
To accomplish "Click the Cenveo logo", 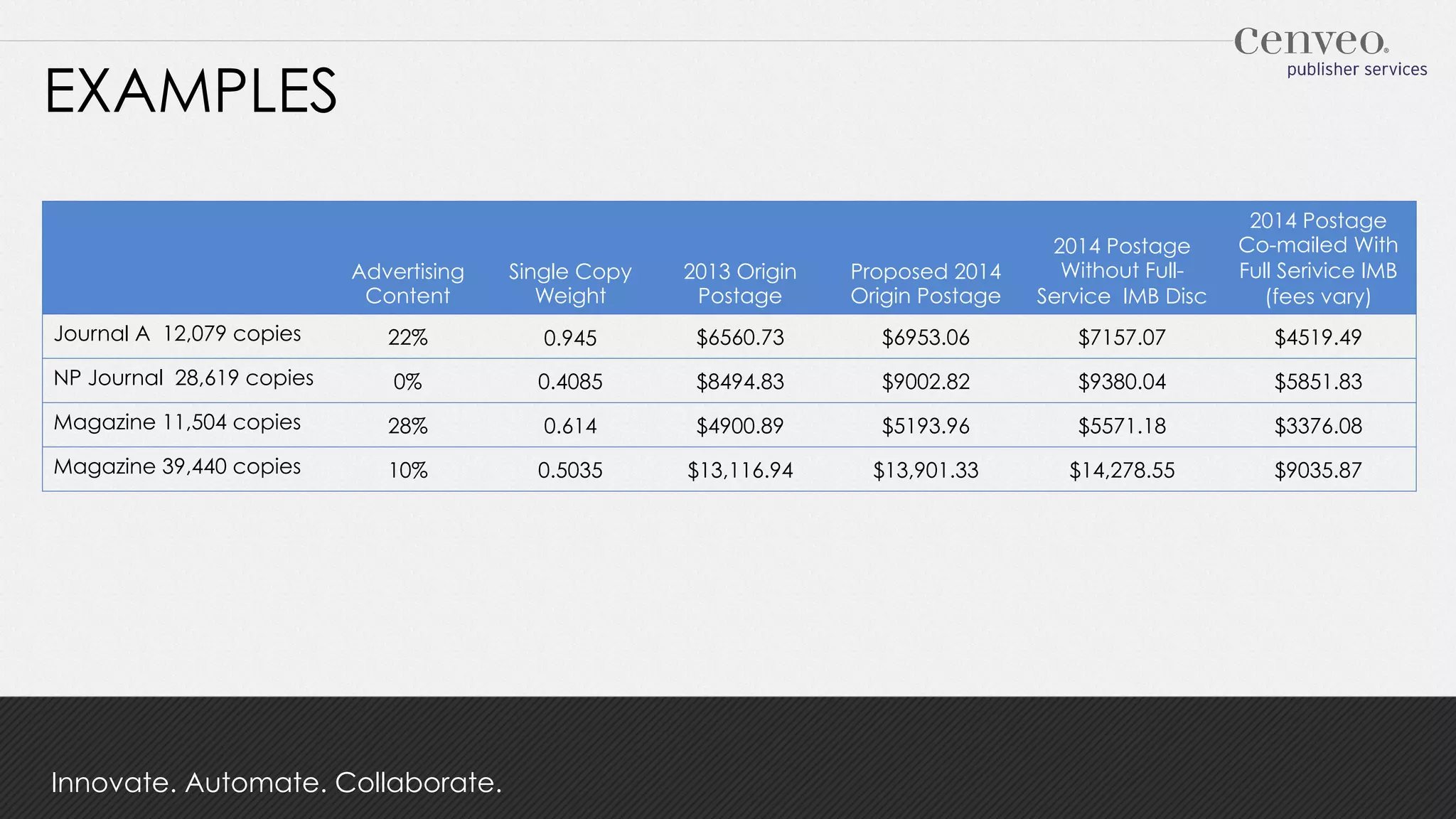I will pyautogui.click(x=1310, y=41).
